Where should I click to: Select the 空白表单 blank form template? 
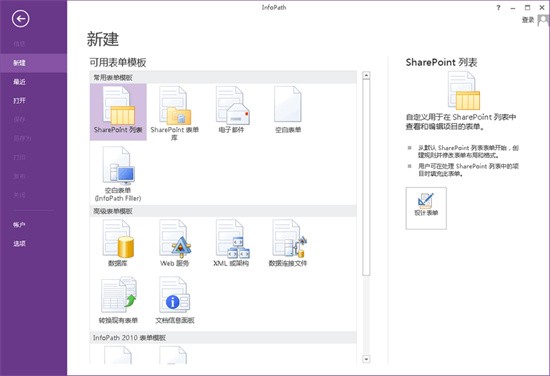[288, 109]
